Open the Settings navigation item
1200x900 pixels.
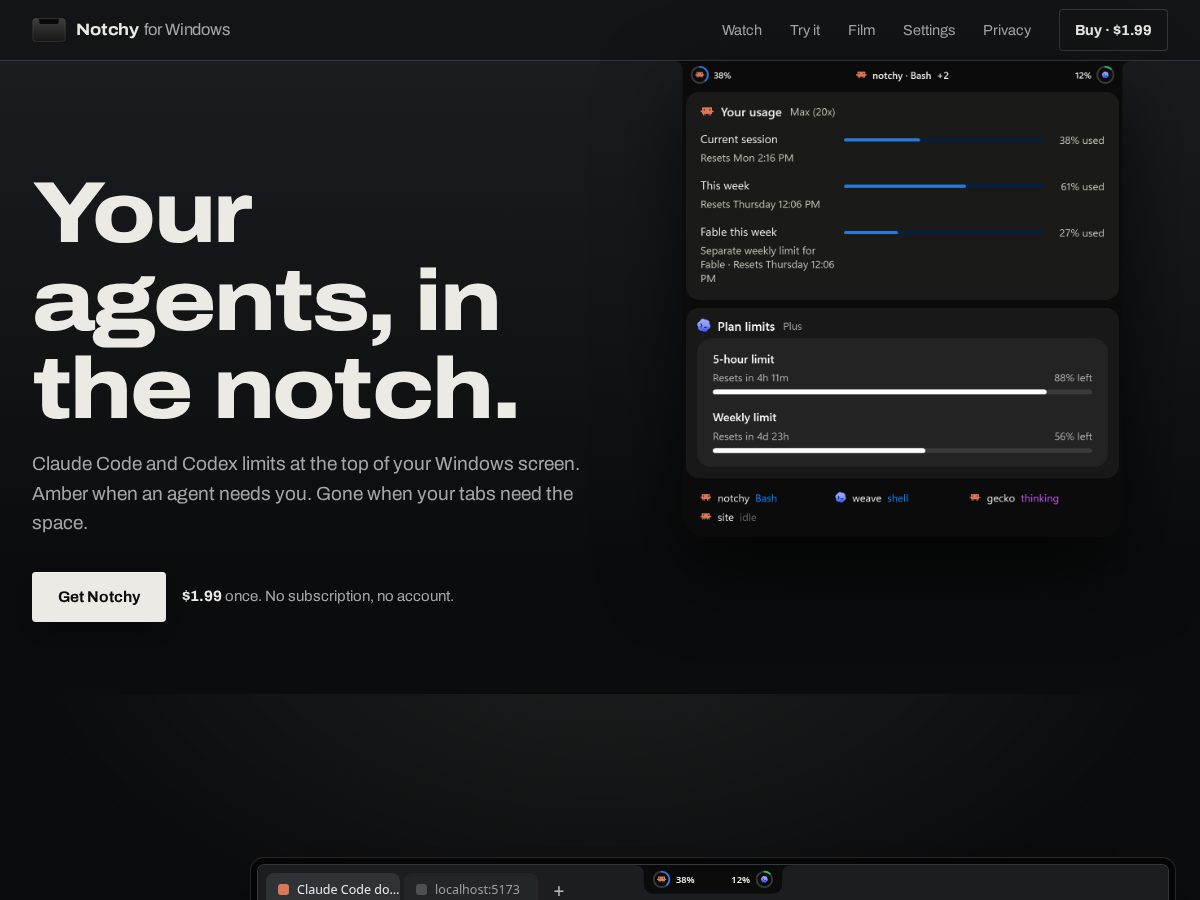pos(929,30)
